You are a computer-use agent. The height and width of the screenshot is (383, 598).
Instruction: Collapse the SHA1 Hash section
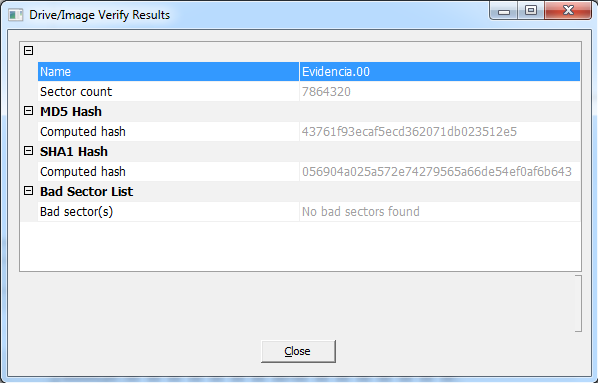29,151
